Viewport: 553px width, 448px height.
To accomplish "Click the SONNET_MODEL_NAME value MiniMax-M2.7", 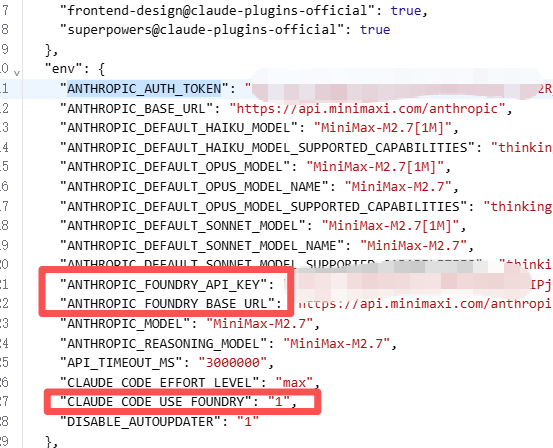I will tap(413, 245).
